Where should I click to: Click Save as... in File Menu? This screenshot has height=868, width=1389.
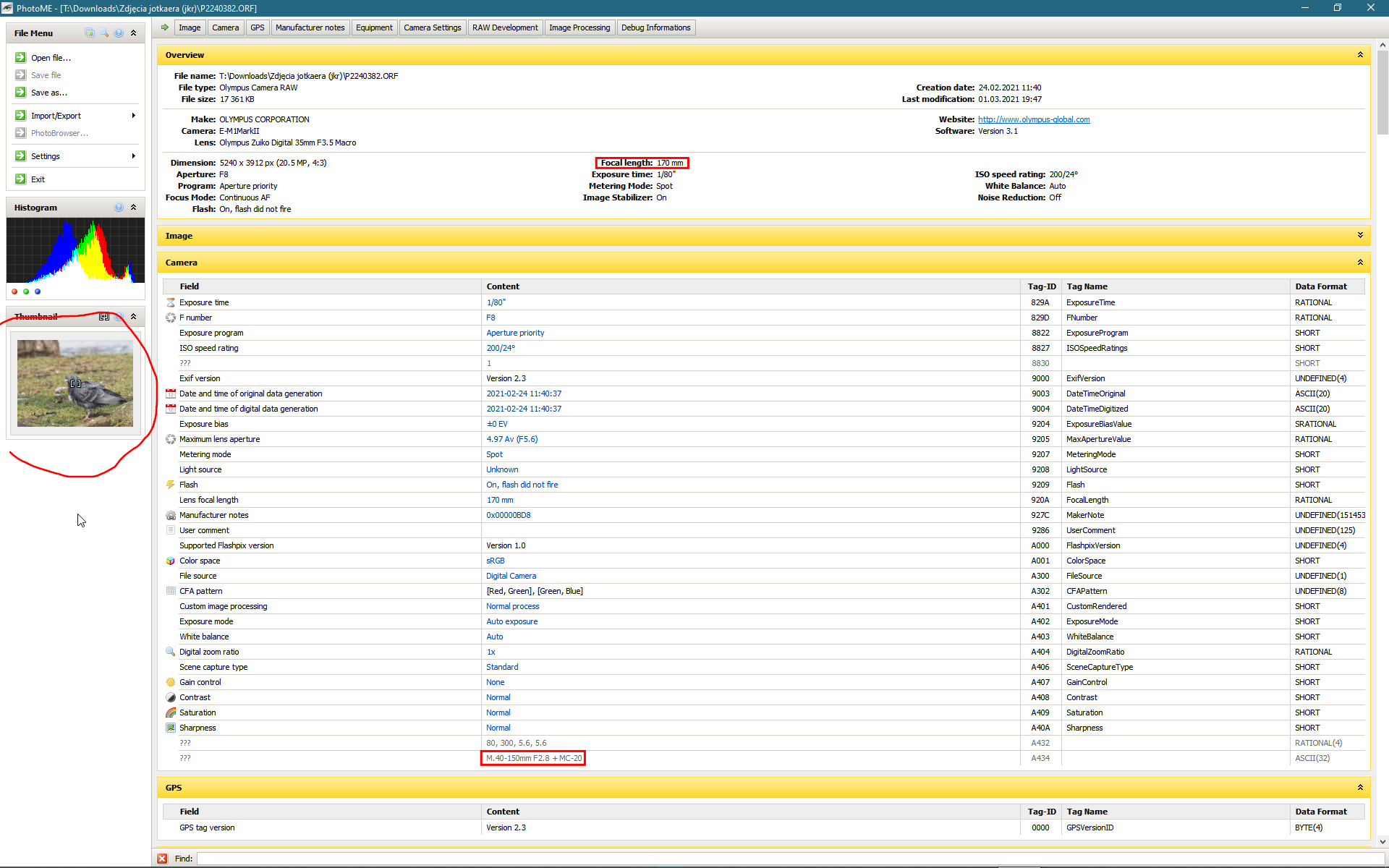tap(48, 93)
